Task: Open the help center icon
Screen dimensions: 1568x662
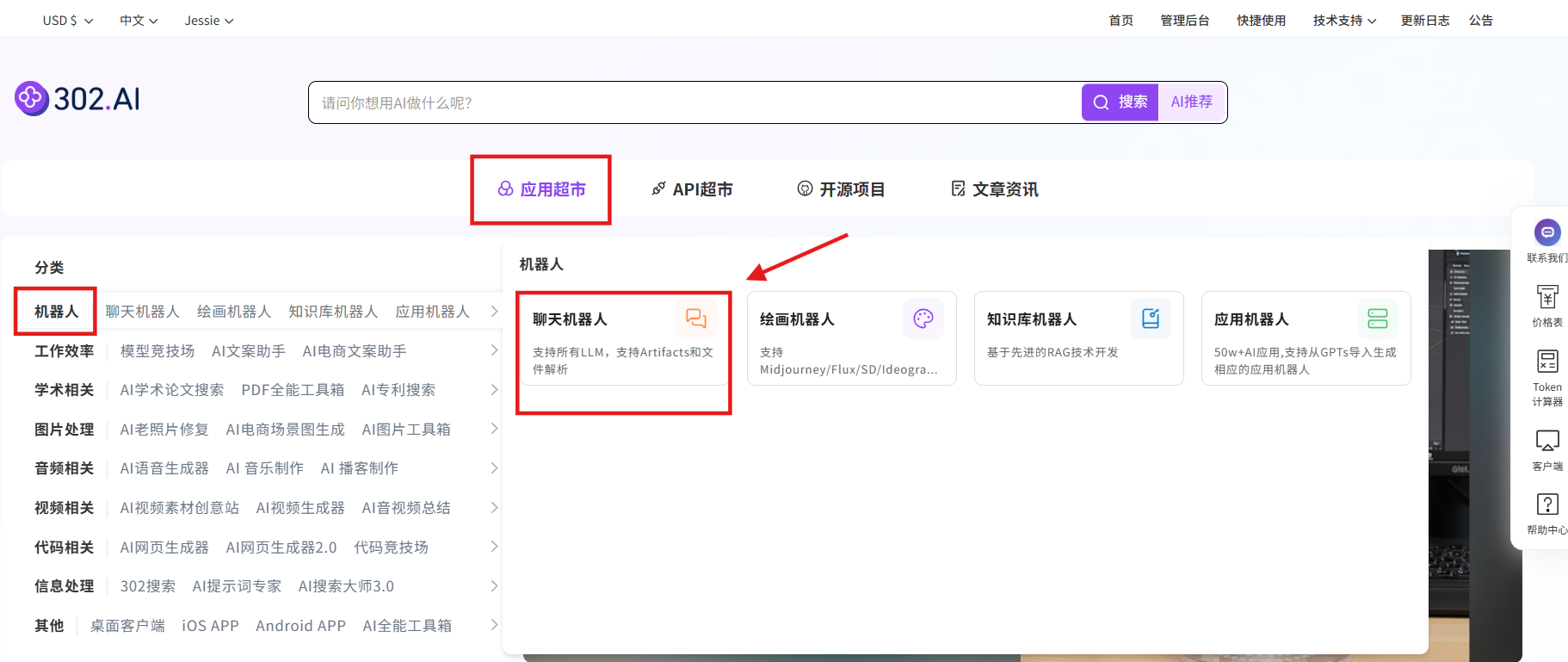Action: coord(1546,504)
